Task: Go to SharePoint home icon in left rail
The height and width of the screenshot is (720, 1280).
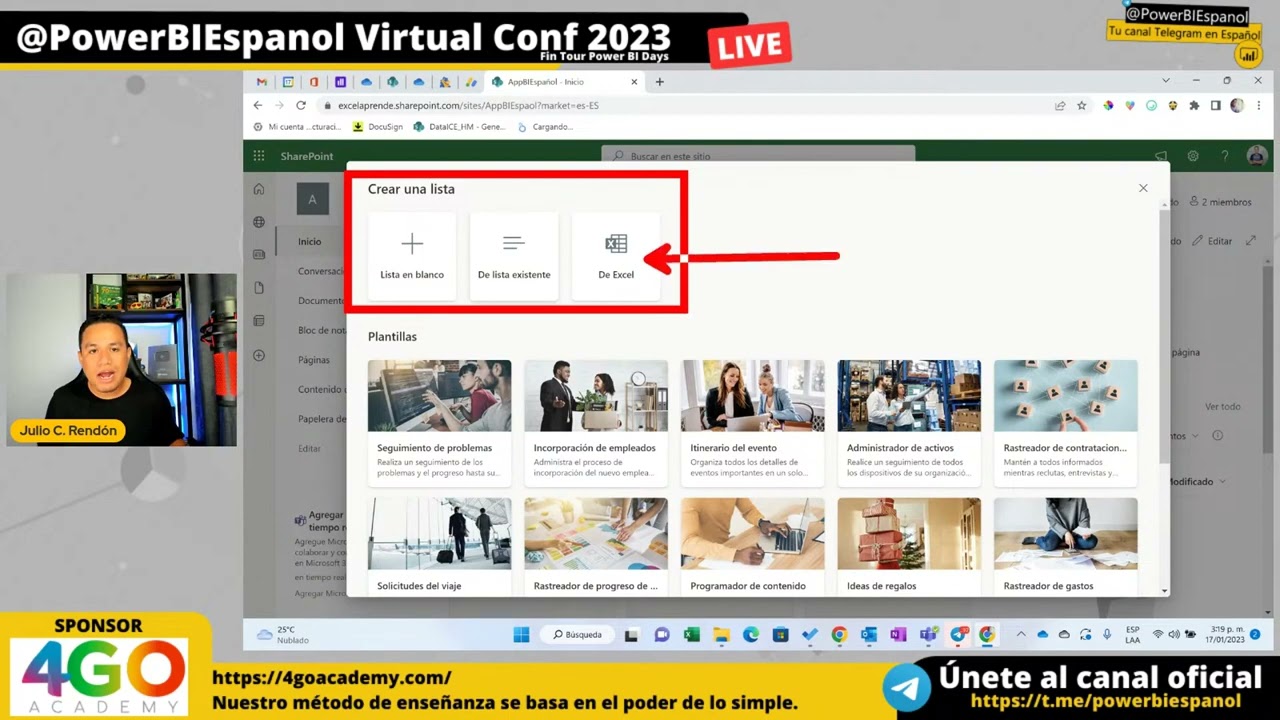Action: [259, 189]
